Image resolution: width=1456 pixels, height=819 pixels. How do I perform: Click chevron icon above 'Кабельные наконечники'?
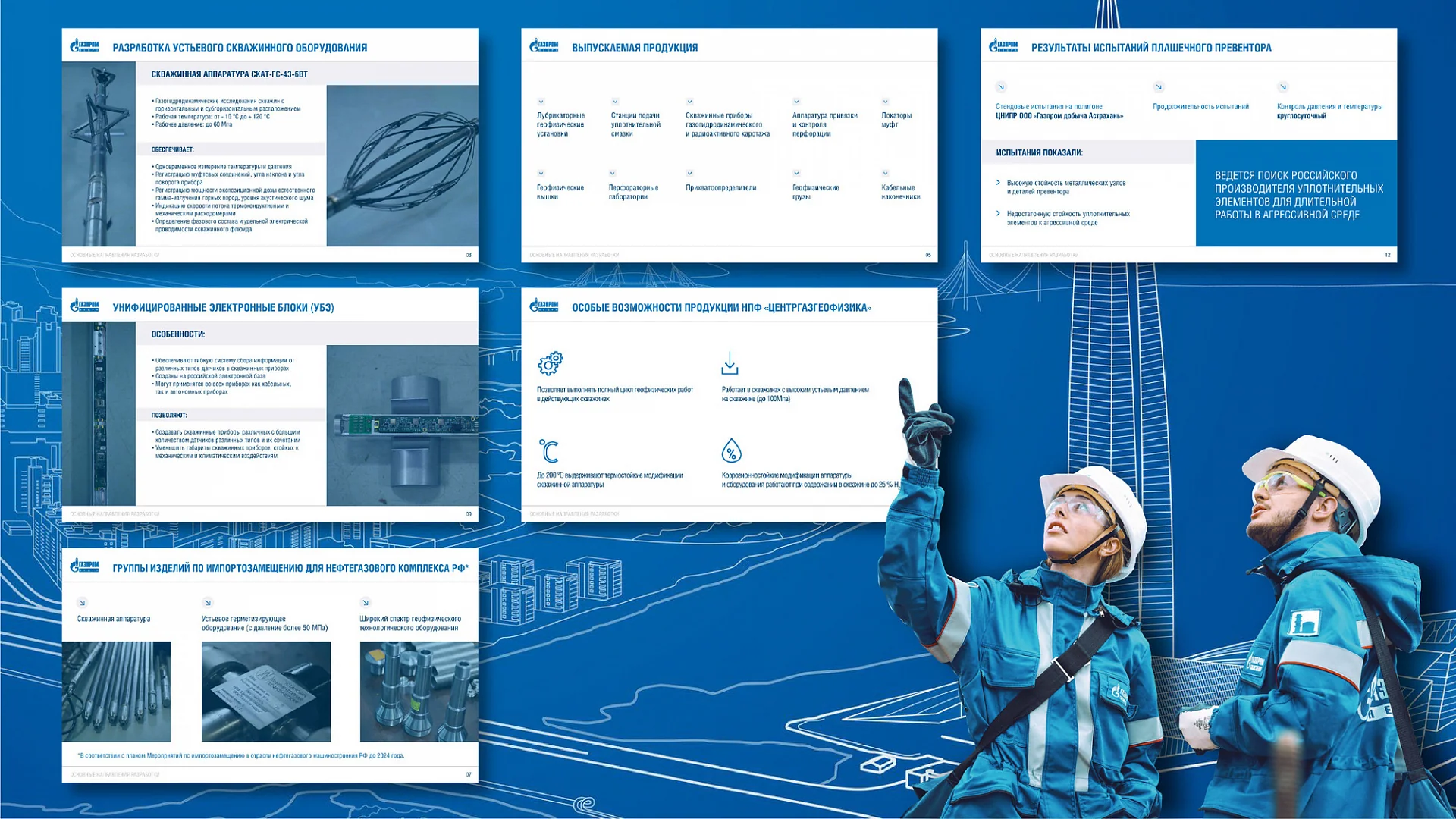pyautogui.click(x=885, y=174)
